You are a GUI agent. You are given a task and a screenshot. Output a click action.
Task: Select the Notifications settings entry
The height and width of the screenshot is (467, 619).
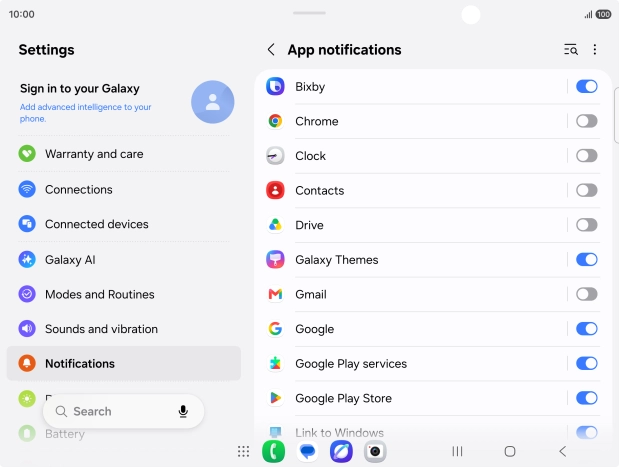point(124,363)
